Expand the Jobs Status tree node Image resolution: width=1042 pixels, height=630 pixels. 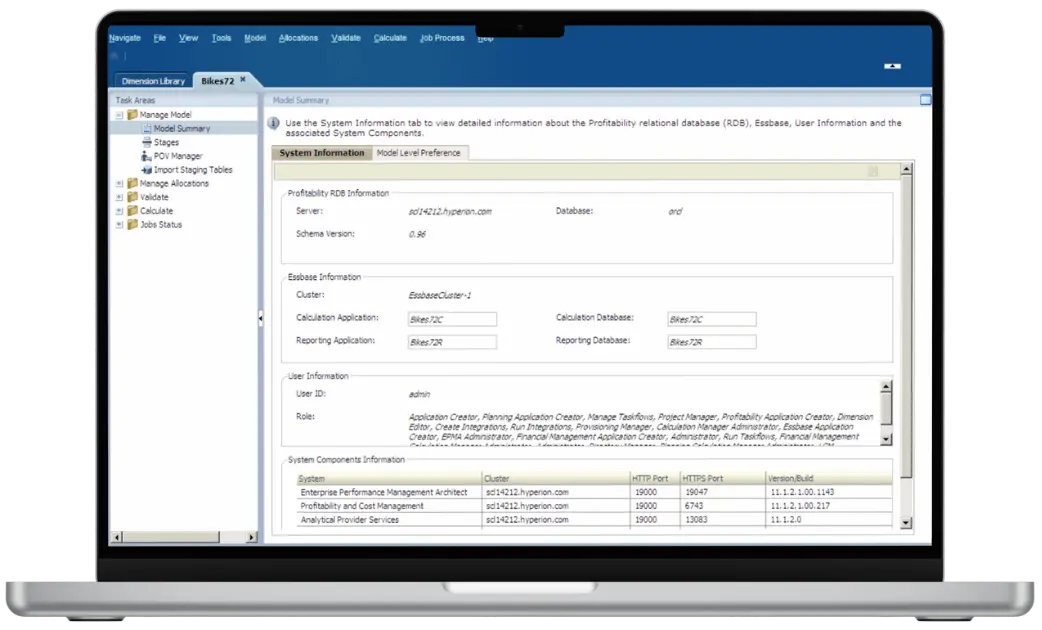click(x=120, y=224)
